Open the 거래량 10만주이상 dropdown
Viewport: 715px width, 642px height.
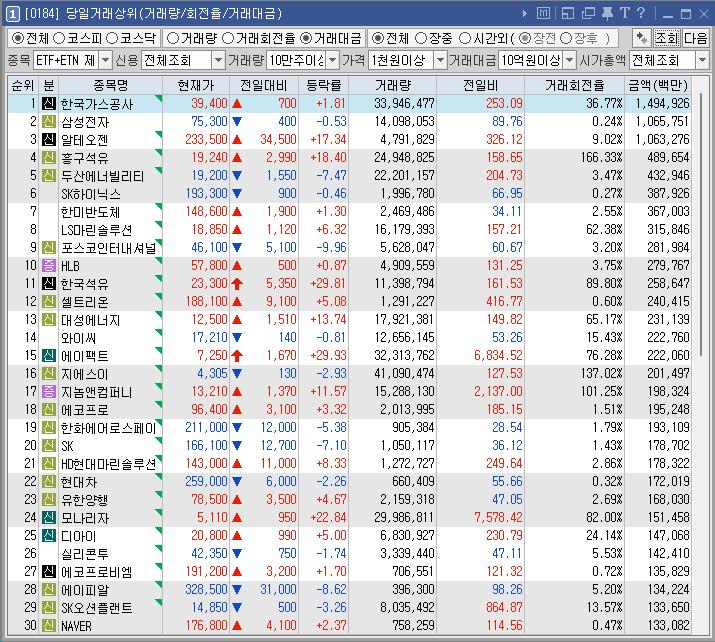pyautogui.click(x=332, y=60)
